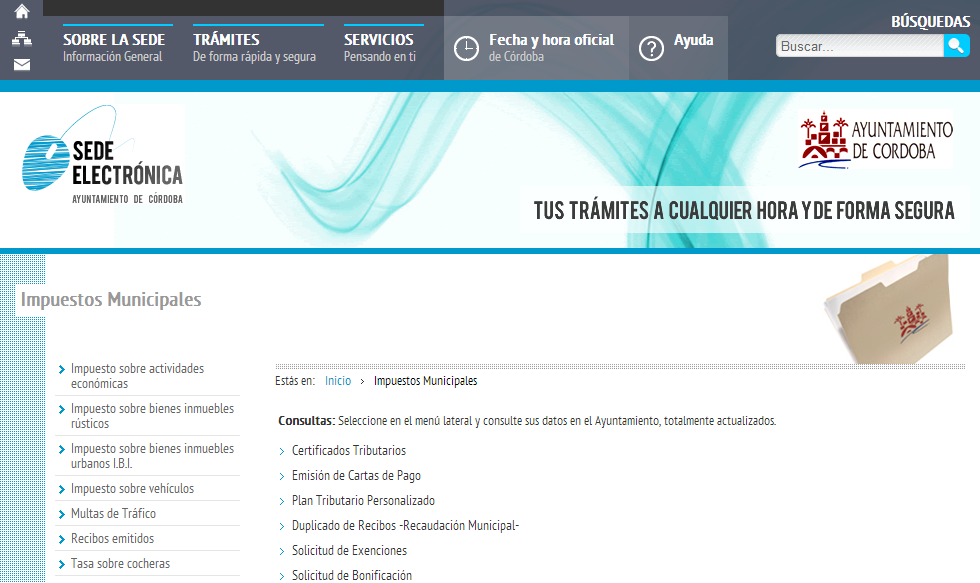Click the clock icon for official time
The height and width of the screenshot is (583, 980).
pyautogui.click(x=466, y=48)
